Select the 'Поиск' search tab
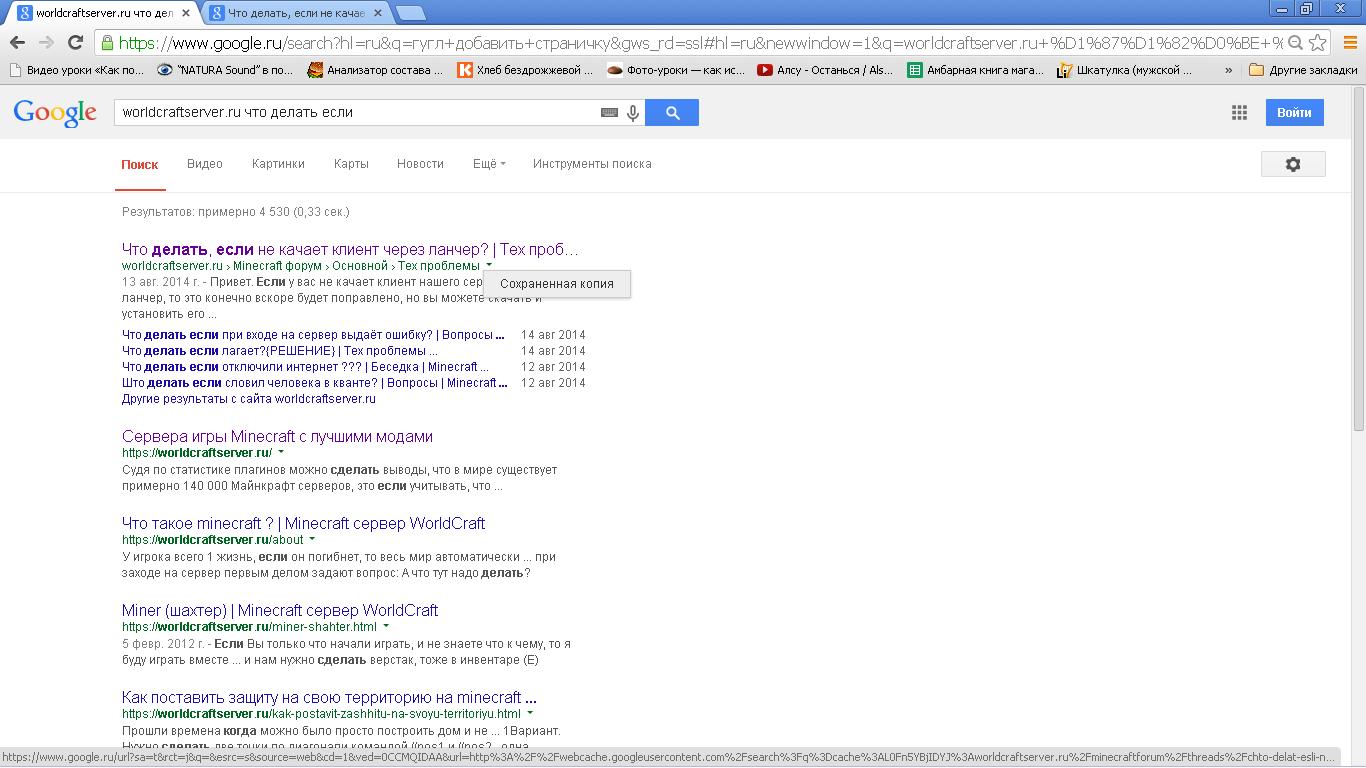Screen dimensions: 1366x768 click(x=140, y=164)
